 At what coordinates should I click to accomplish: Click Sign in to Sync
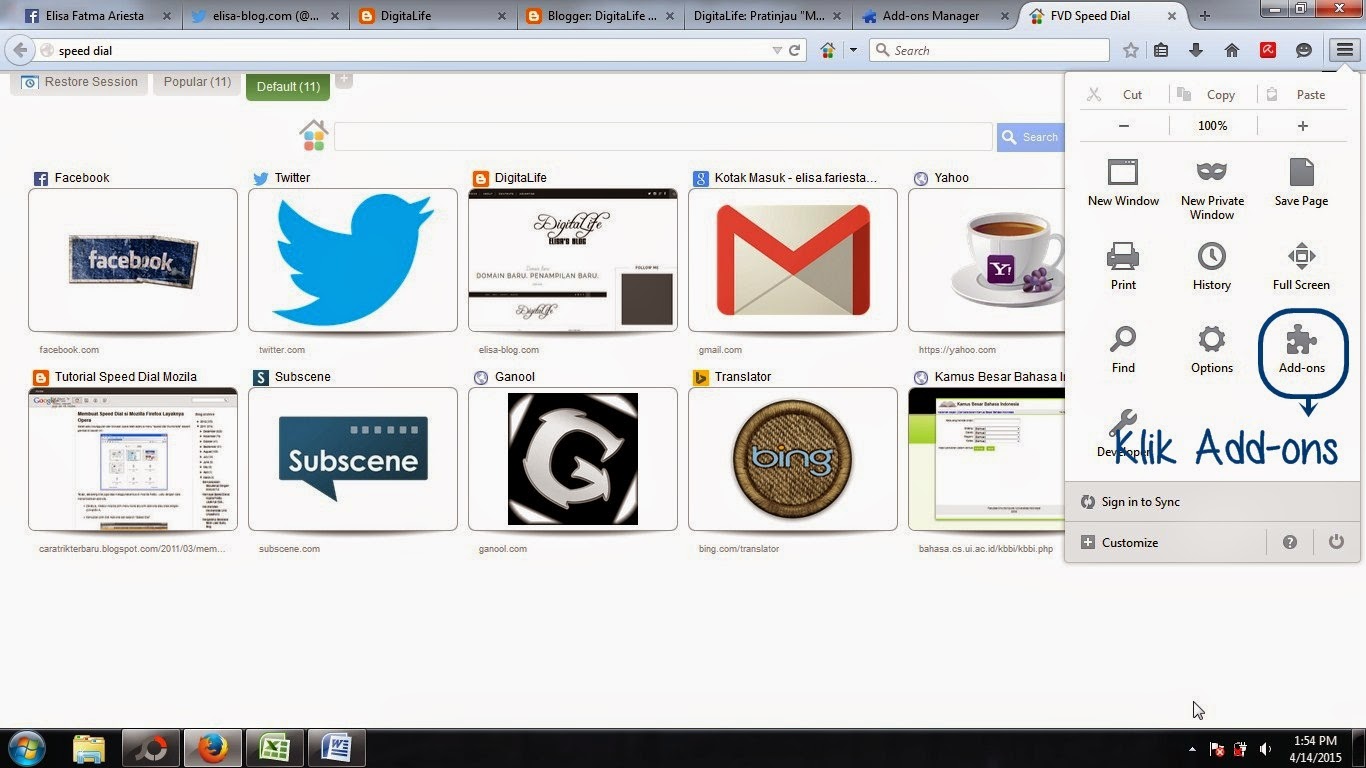tap(1139, 501)
